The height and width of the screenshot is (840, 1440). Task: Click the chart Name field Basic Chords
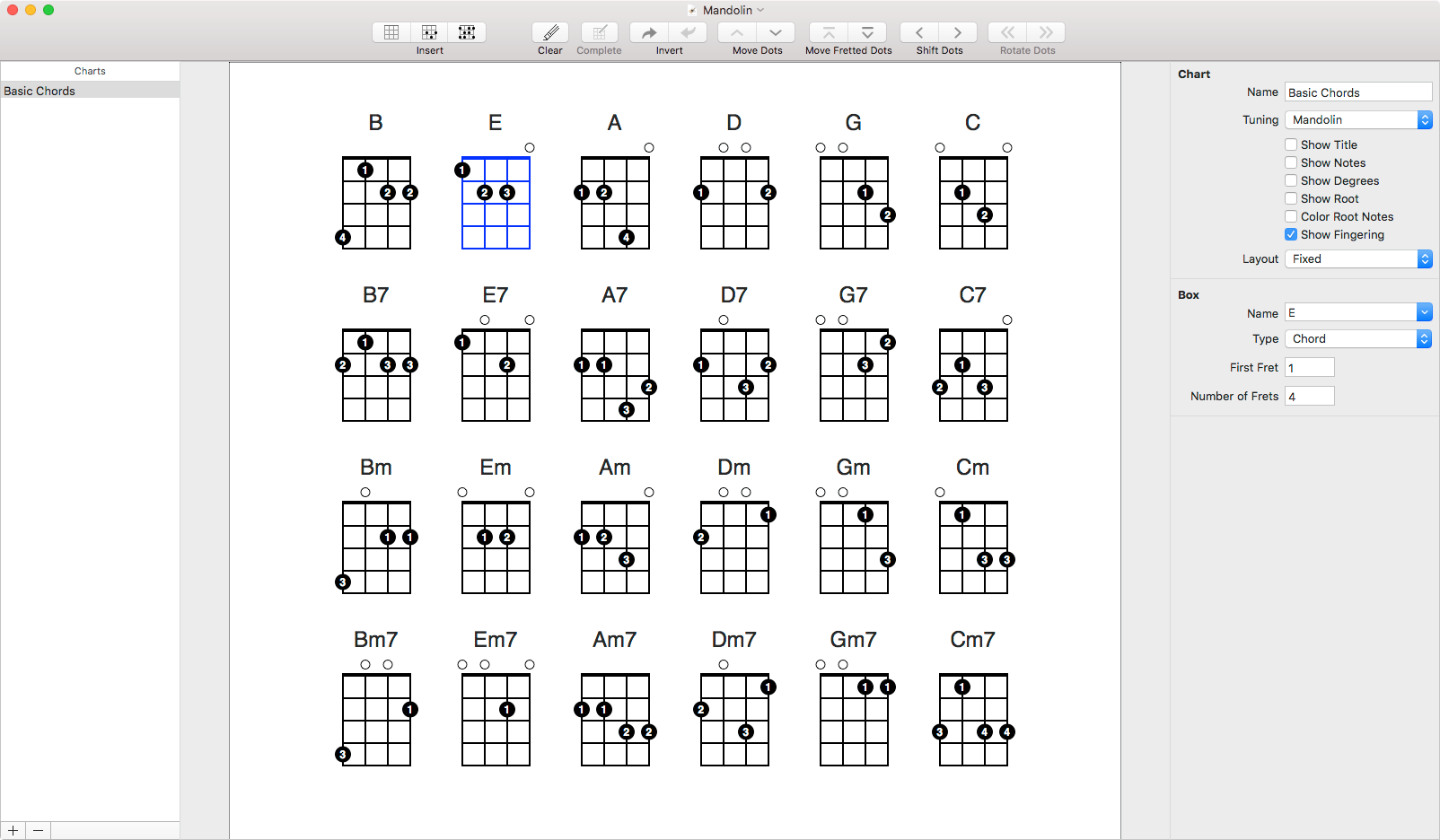1357,92
